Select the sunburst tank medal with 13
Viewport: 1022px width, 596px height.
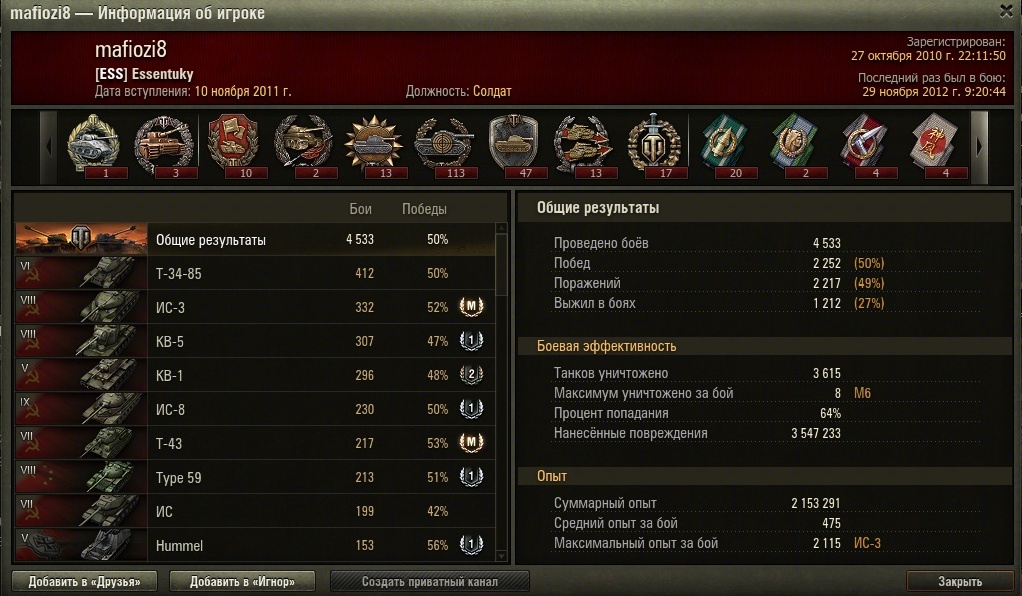click(374, 146)
